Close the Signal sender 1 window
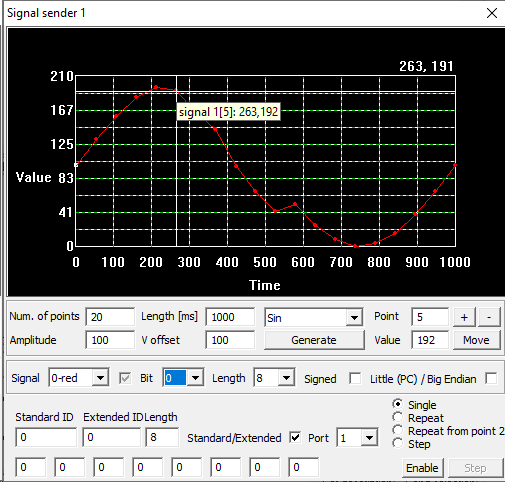505x482 pixels. click(492, 13)
